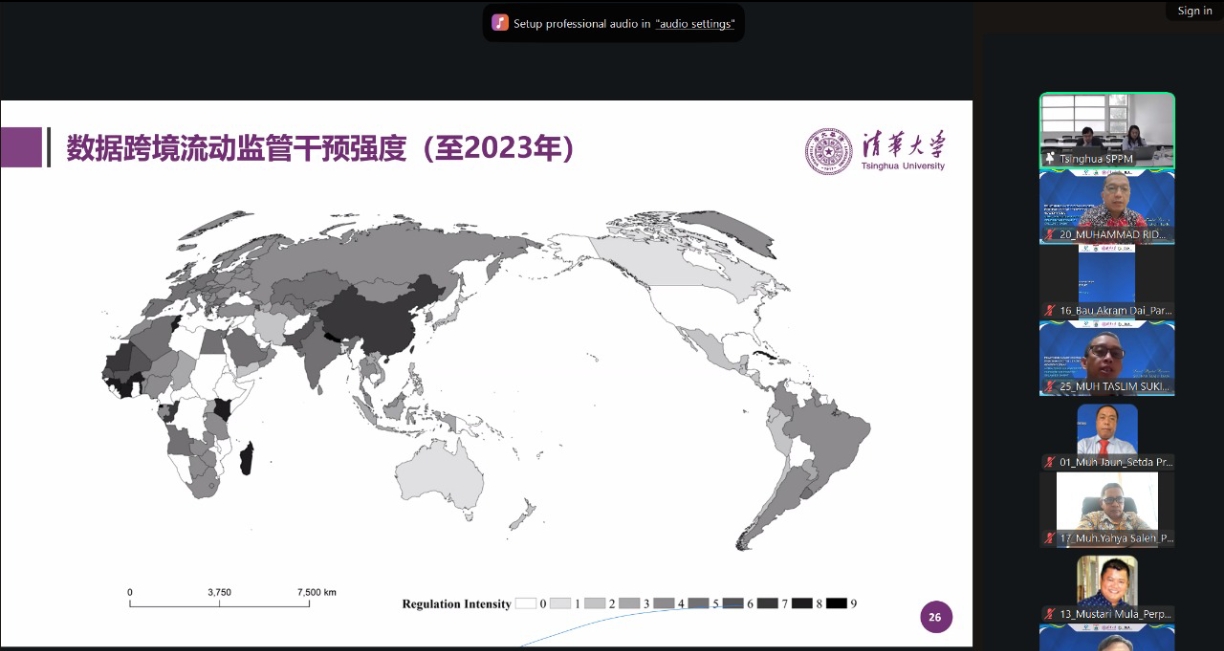
Task: Click the white legend swatch for intensity 0
Action: [525, 604]
